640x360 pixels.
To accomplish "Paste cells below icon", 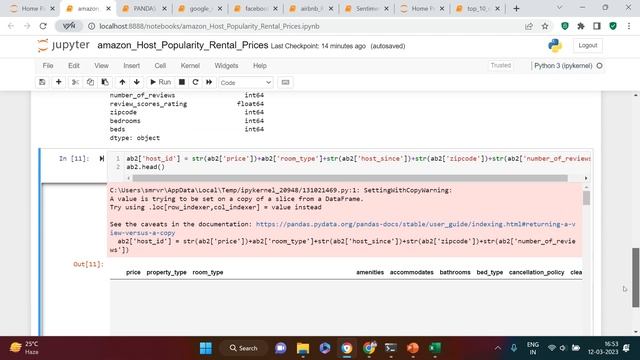I will pyautogui.click(x=105, y=82).
